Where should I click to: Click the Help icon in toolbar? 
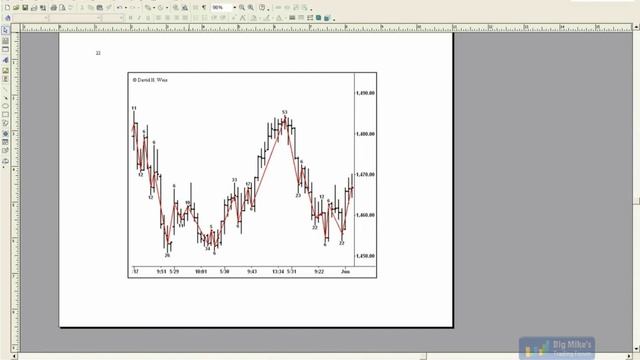coord(262,7)
